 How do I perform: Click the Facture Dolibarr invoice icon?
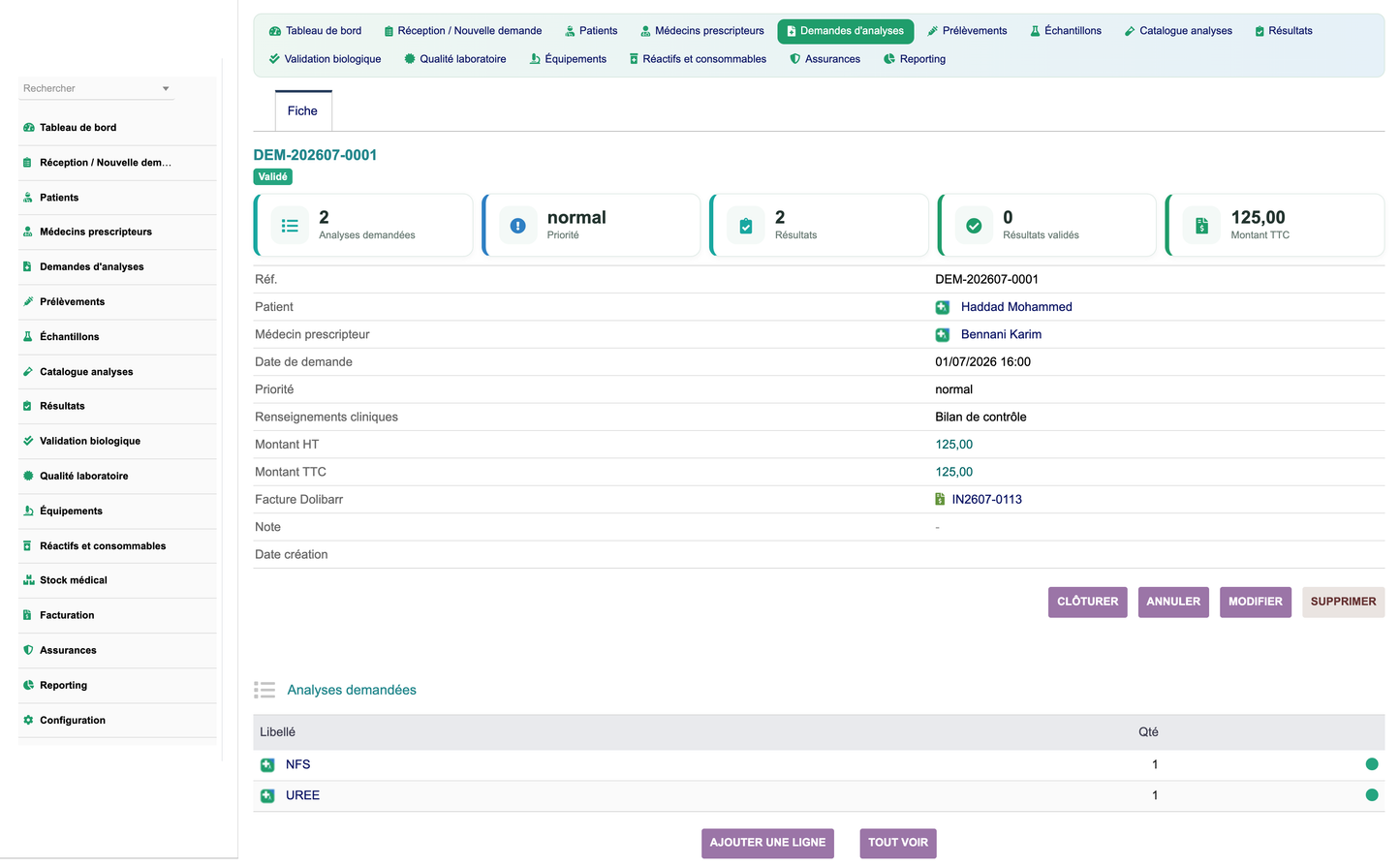pos(940,499)
